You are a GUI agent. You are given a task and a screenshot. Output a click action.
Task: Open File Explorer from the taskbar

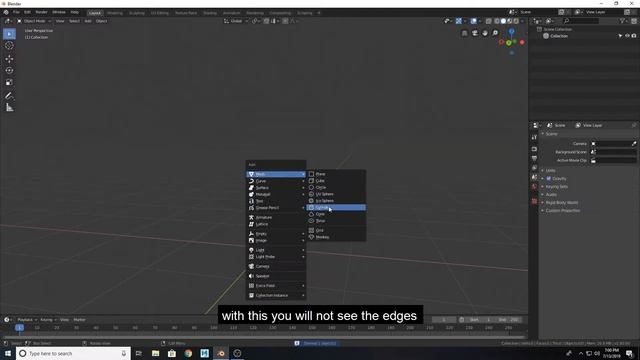point(156,353)
